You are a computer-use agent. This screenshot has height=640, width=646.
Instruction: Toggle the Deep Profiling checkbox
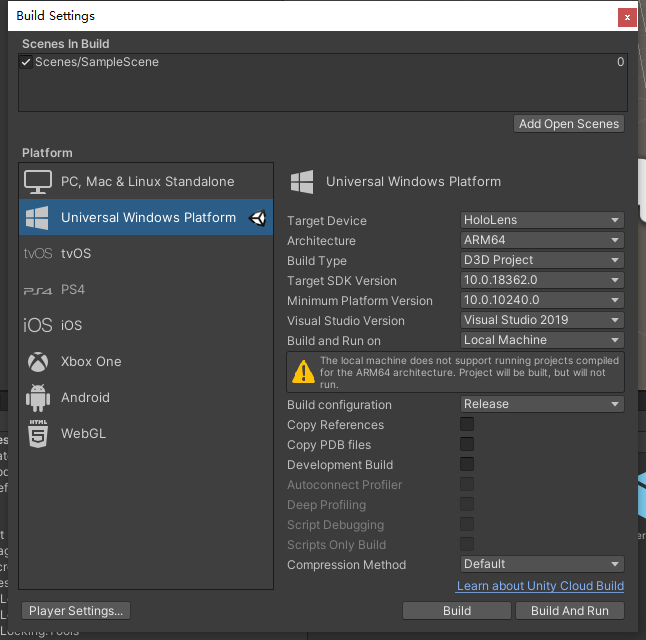(x=467, y=504)
